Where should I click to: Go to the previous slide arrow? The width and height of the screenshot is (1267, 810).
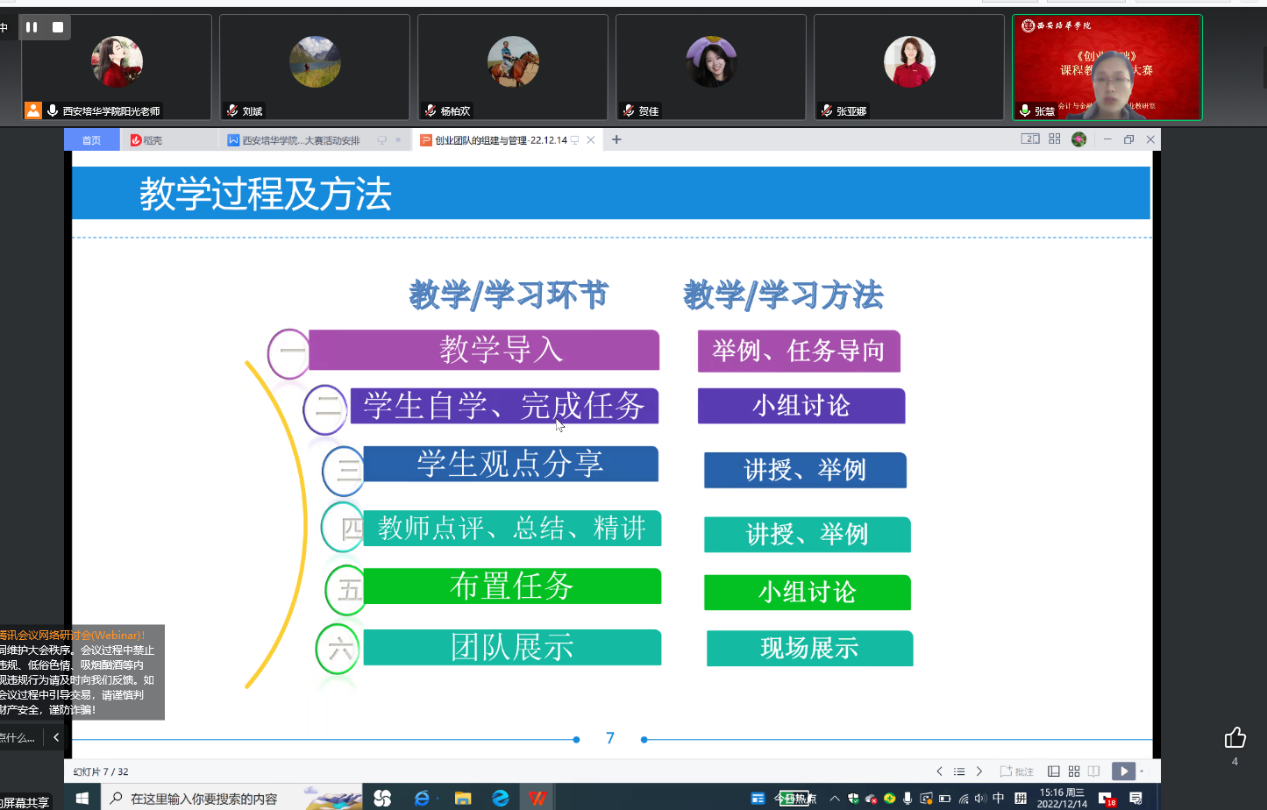pos(939,771)
